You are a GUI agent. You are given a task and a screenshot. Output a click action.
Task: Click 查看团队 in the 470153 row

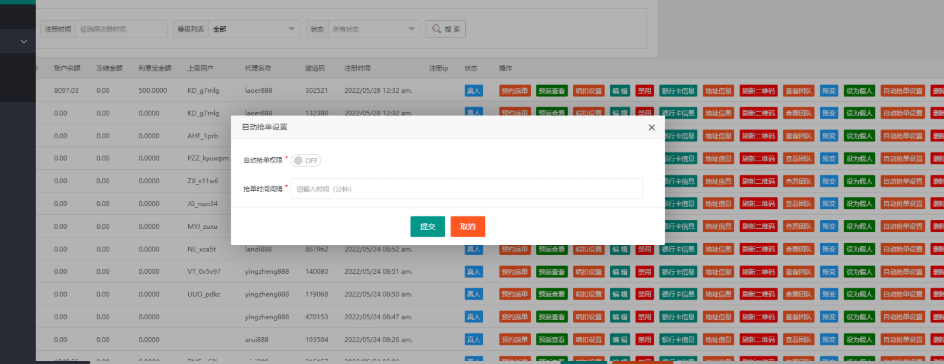[x=798, y=317]
